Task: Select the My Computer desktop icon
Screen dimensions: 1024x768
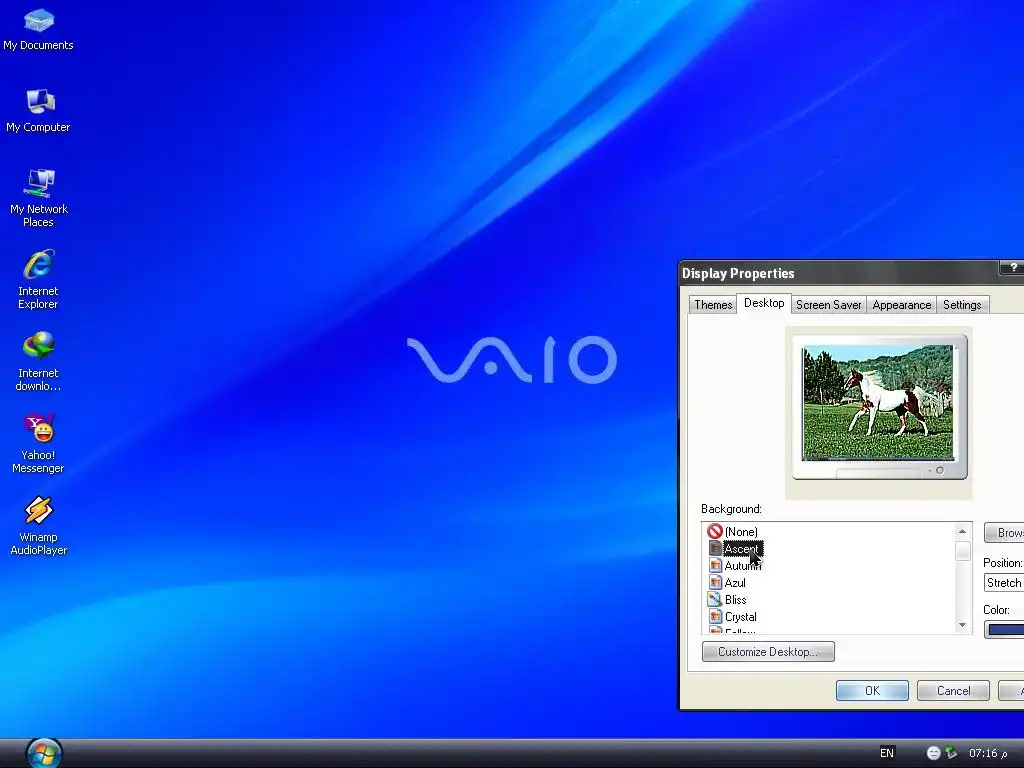Action: pos(39,111)
